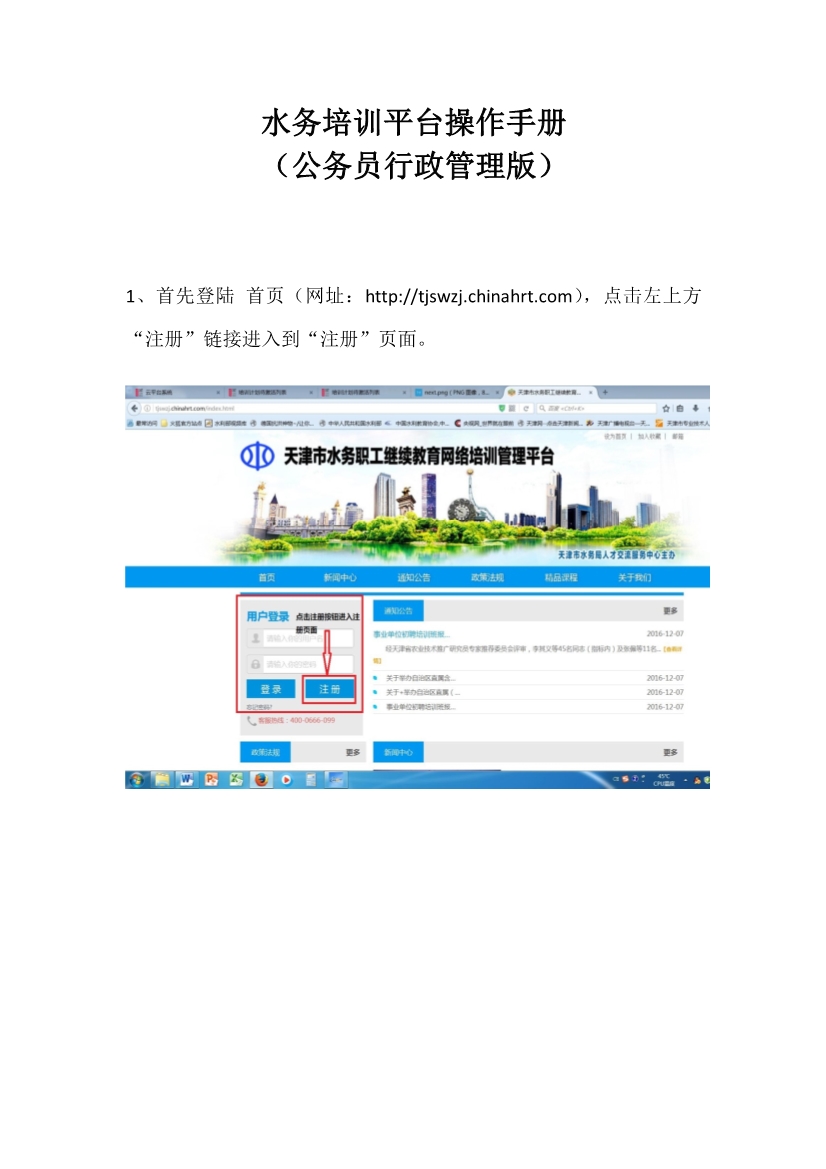
Task: Select 政策法规 in the blue navigation bar
Action: pos(487,578)
